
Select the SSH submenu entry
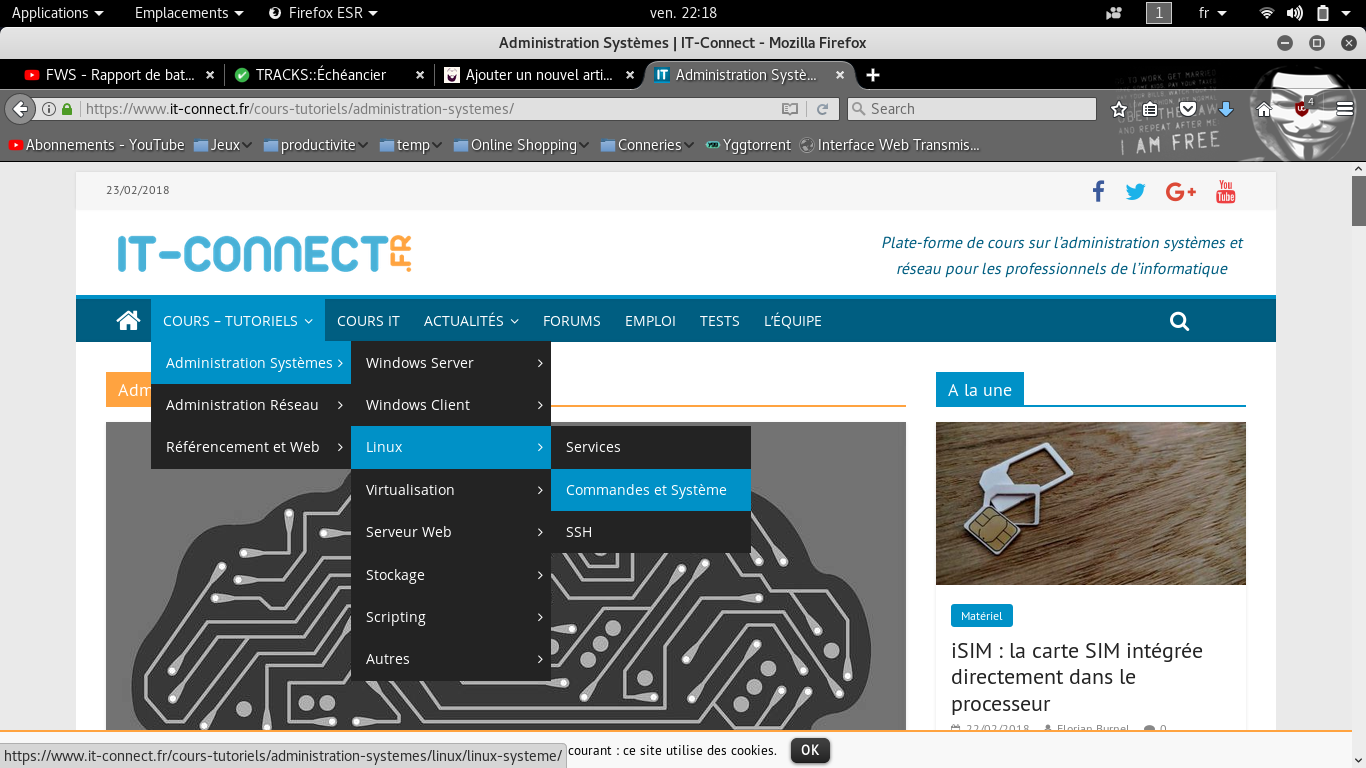(651, 532)
